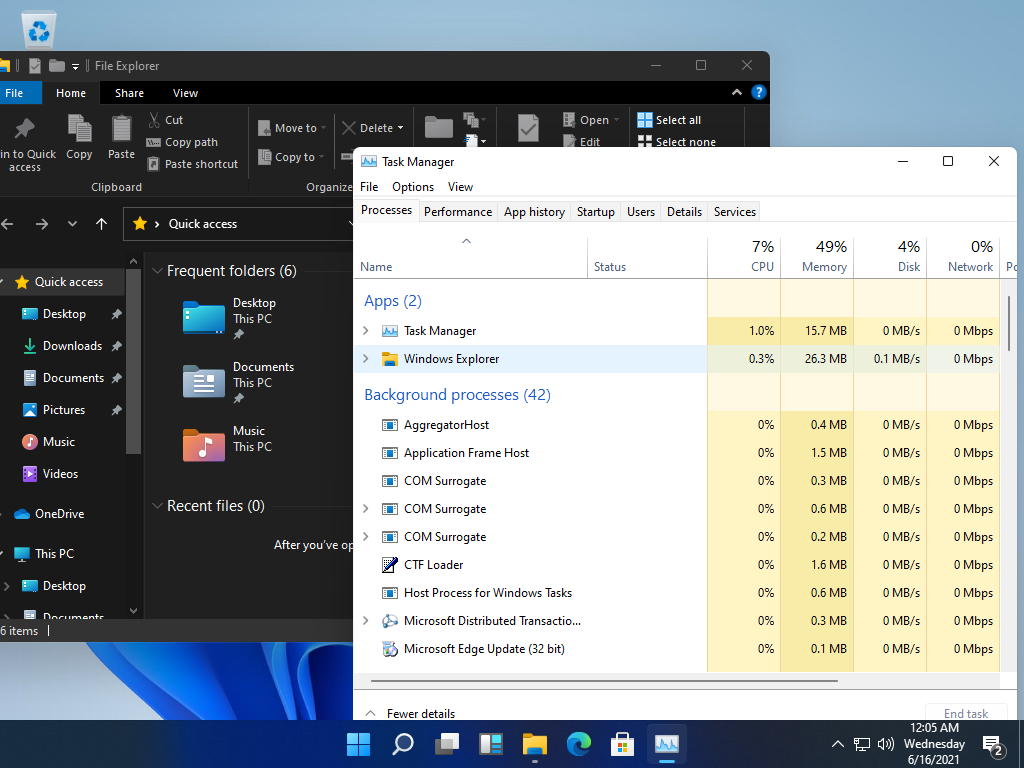Switch to Performance tab in Task Manager
The image size is (1024, 768).
[x=458, y=212]
